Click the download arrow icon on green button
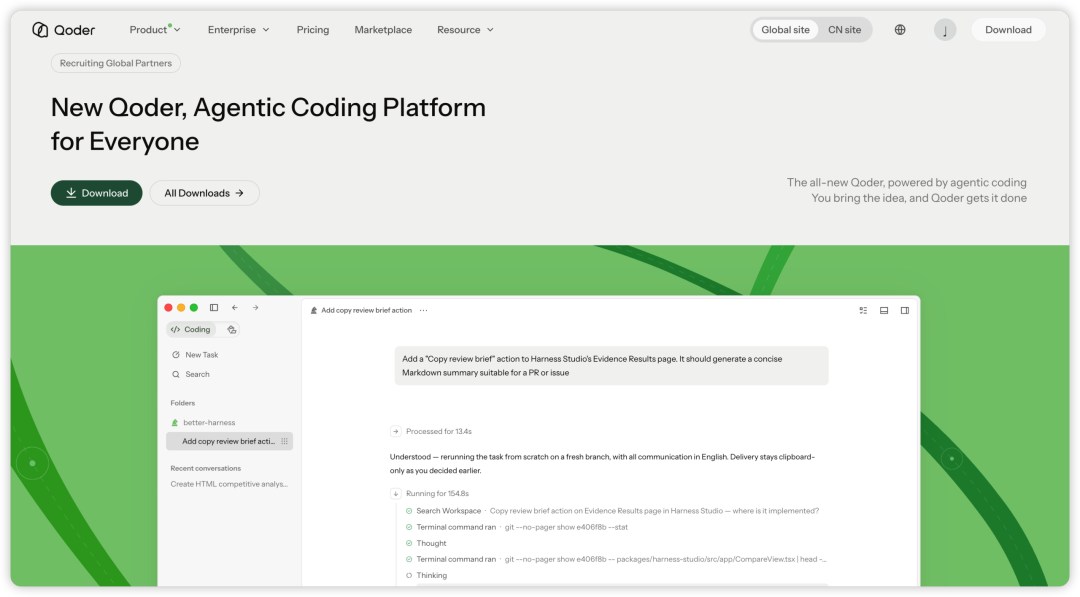Image resolution: width=1080 pixels, height=597 pixels. [x=71, y=193]
